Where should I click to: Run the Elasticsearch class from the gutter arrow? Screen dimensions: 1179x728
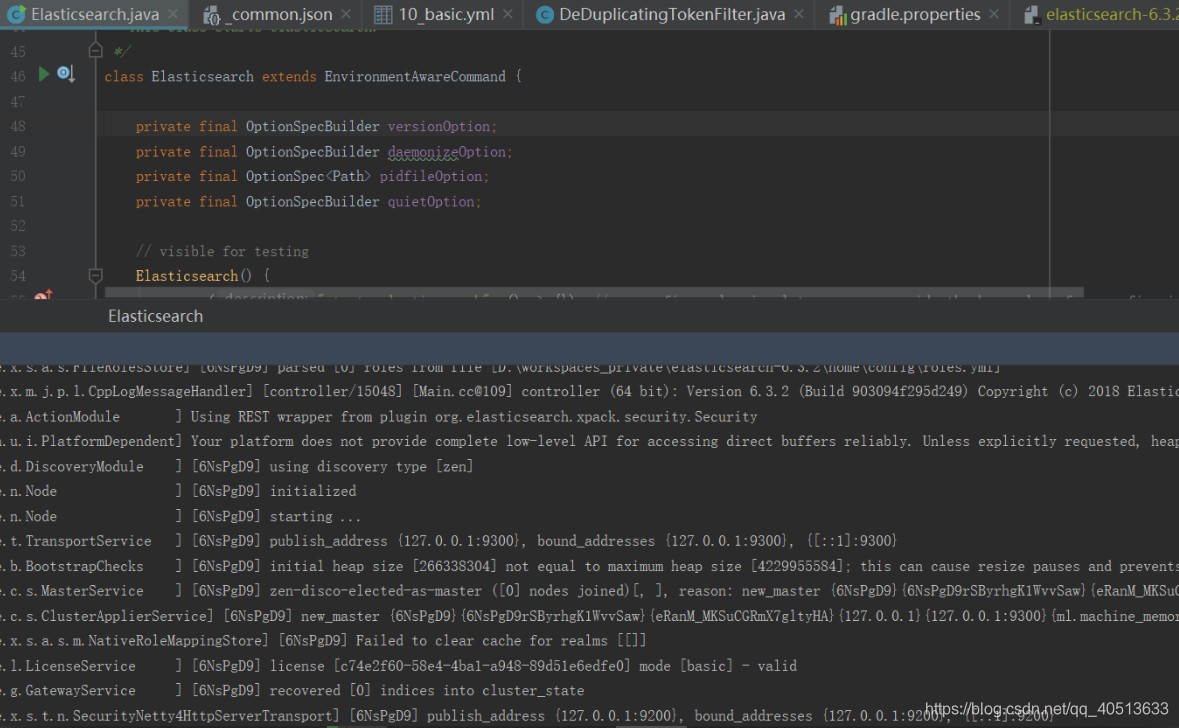pyautogui.click(x=44, y=74)
